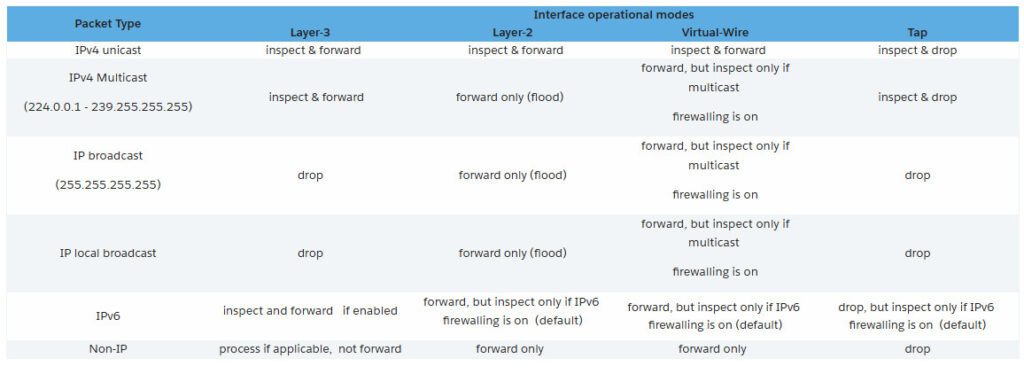Click the IP broadcast Layer-3 drop cell
The width and height of the screenshot is (1024, 374).
coord(310,176)
